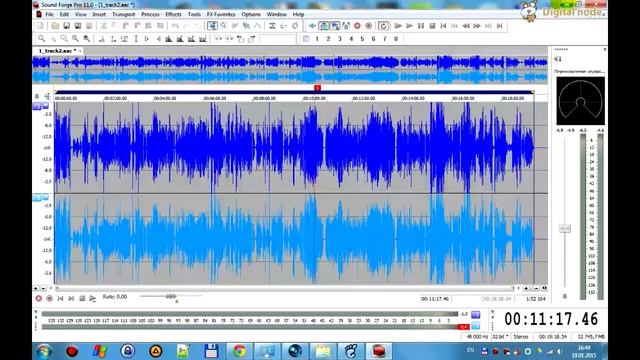Select region view number 3
Screen dimensions: 640x360
[x=340, y=39]
